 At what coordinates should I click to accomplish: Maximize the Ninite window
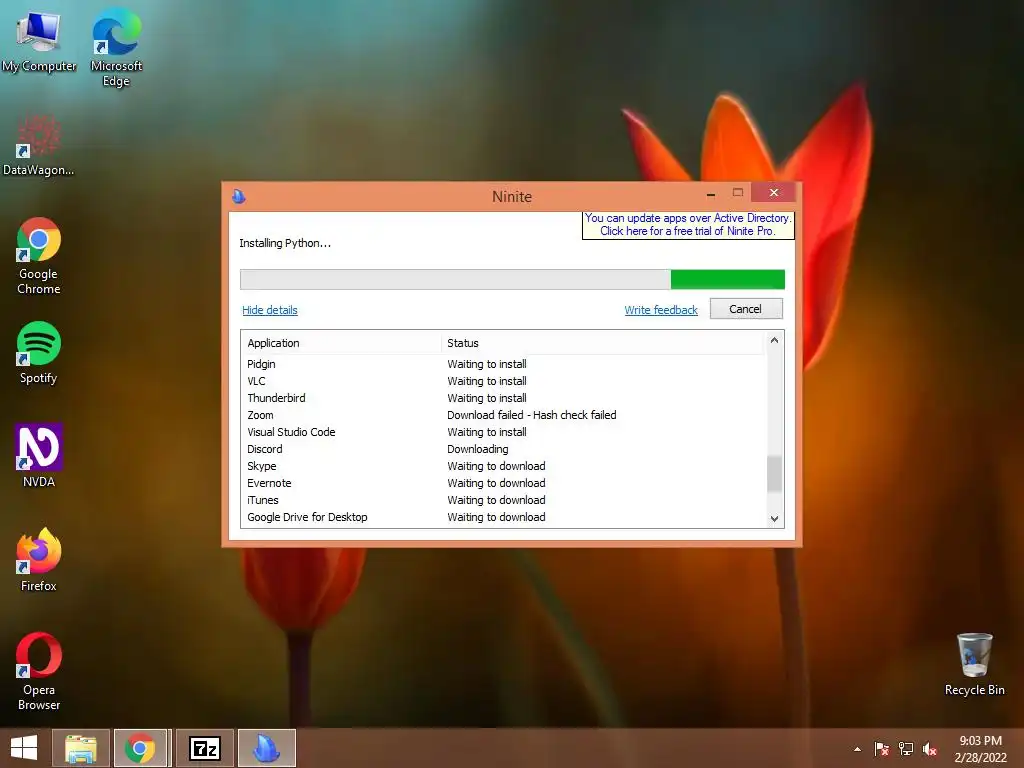coord(738,193)
